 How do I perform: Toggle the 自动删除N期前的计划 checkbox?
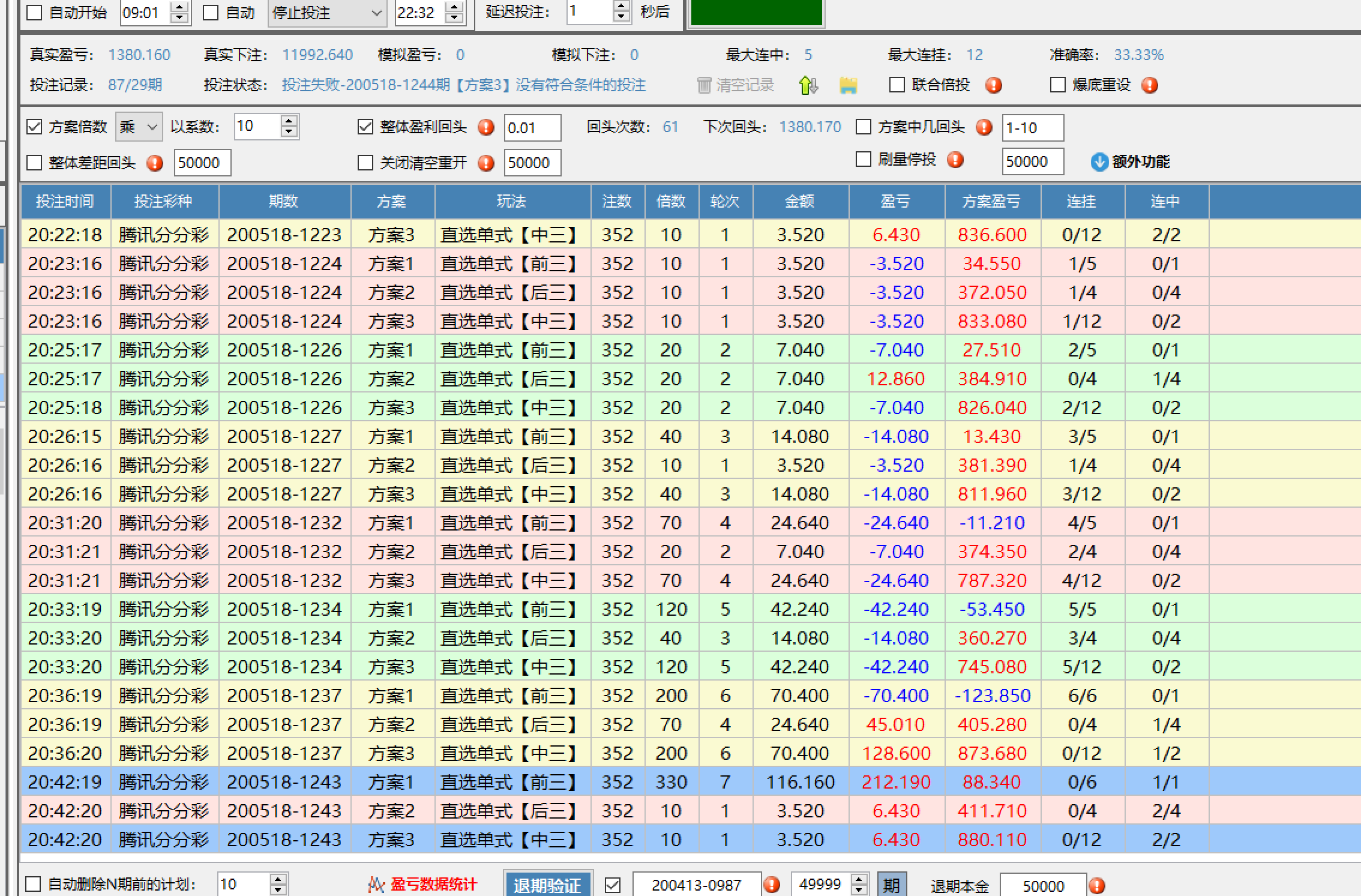coord(34,884)
